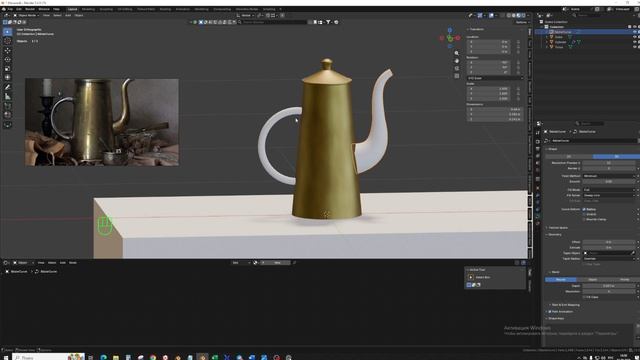
Task: Collapse the Shape panel
Action: click(x=551, y=149)
